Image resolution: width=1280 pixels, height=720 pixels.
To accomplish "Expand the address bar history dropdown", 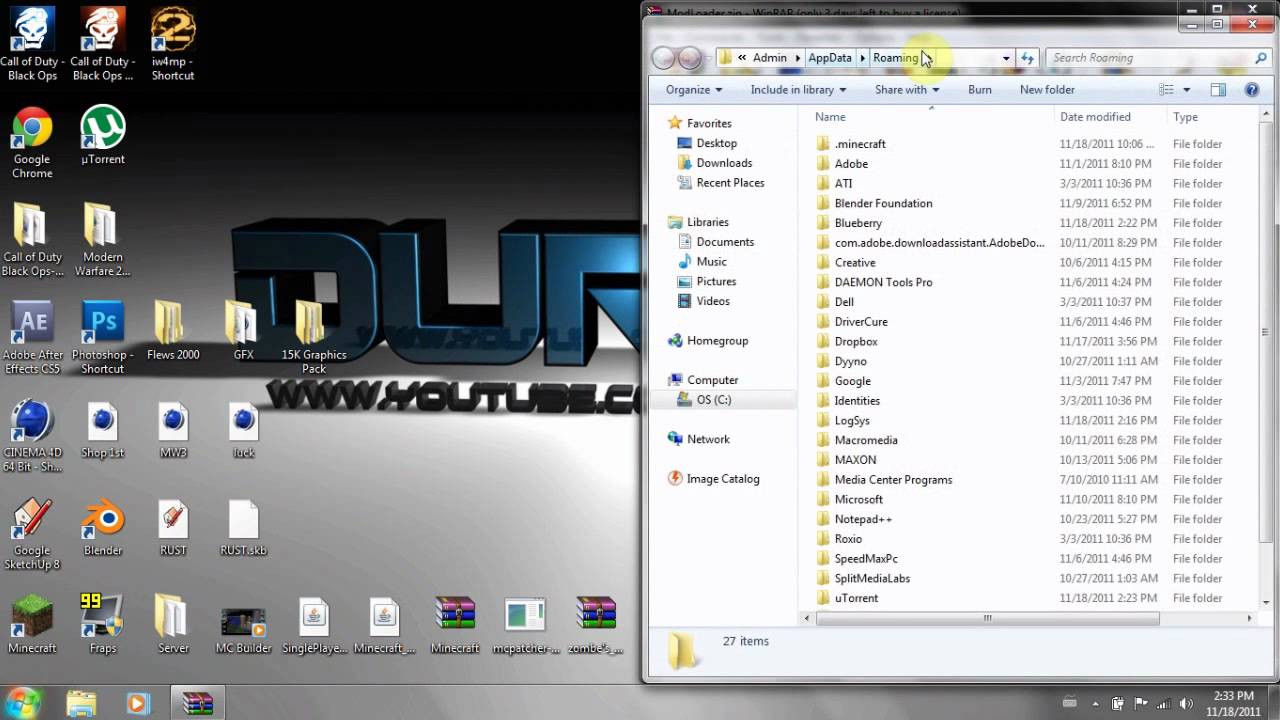I will coord(1006,58).
